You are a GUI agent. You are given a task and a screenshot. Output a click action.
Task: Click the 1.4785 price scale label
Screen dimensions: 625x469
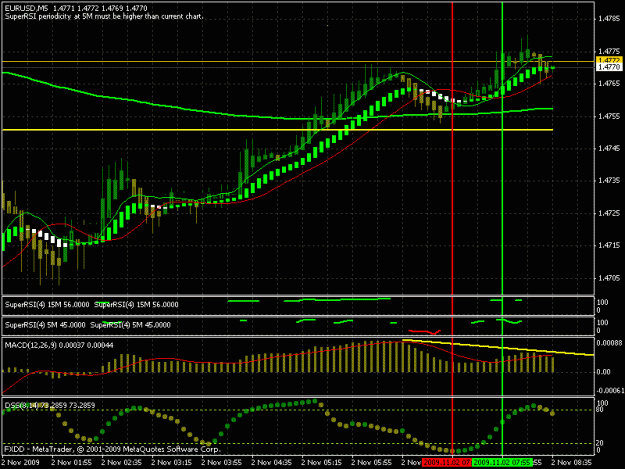609,18
